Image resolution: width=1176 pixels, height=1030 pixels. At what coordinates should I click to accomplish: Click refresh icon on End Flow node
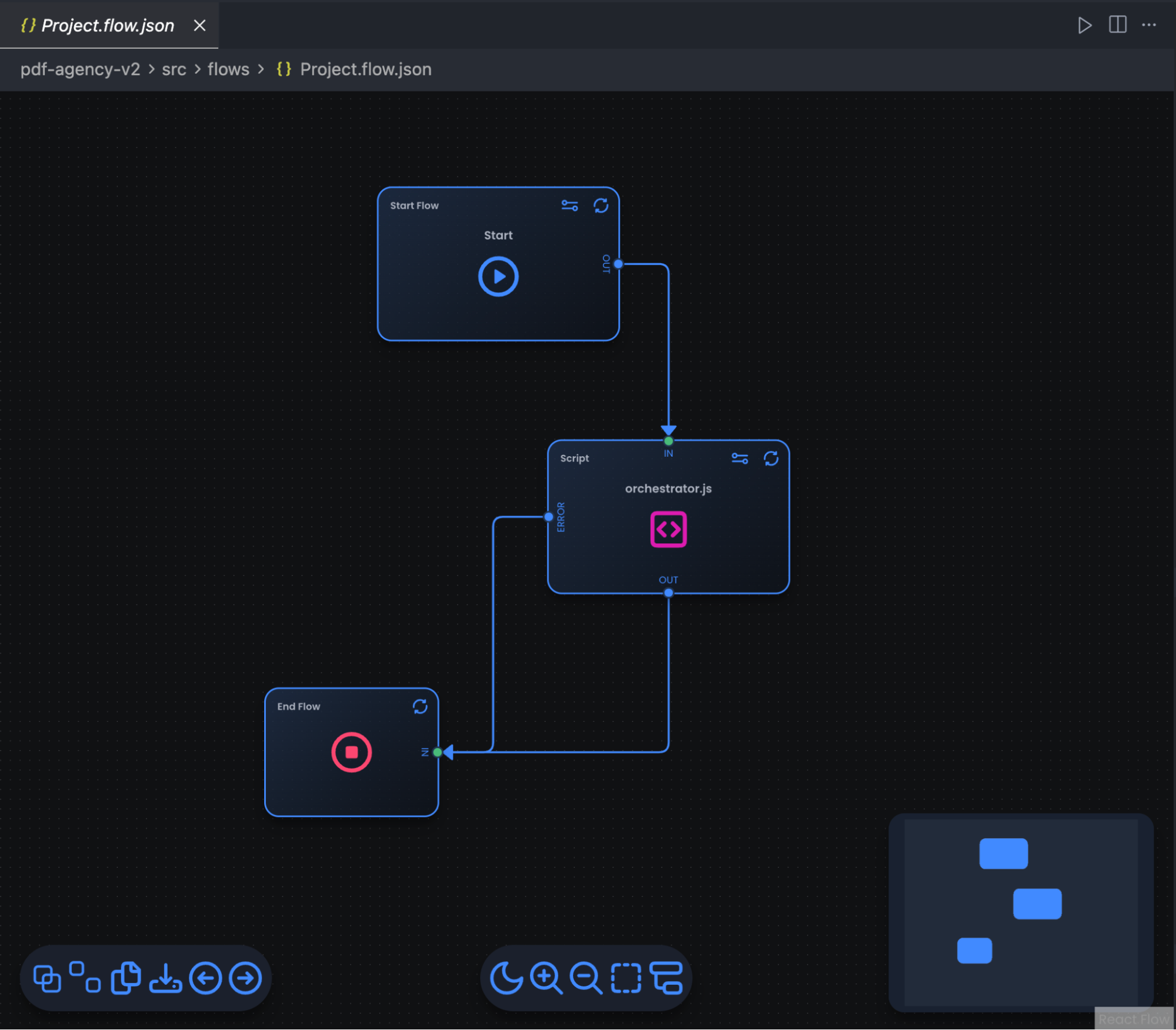click(419, 706)
